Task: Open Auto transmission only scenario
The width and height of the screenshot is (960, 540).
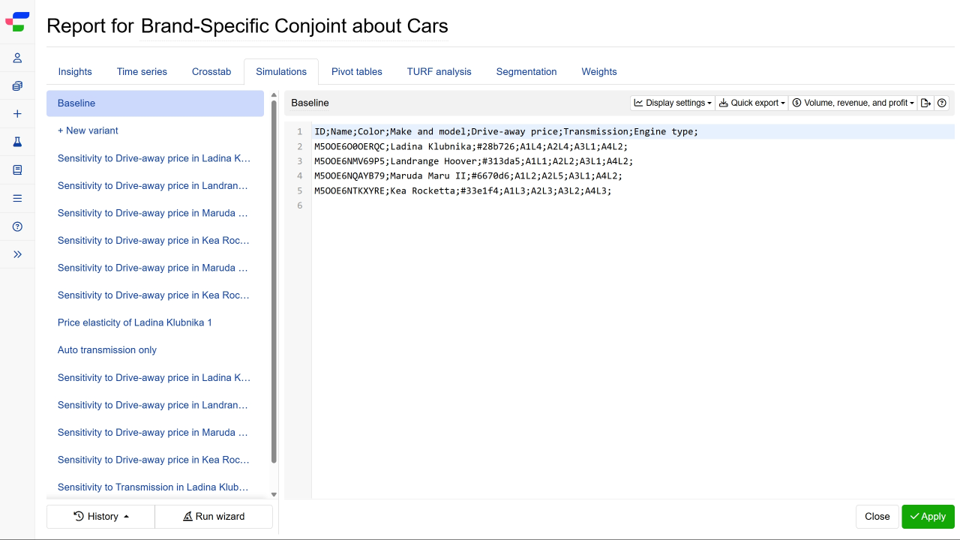Action: click(x=107, y=350)
